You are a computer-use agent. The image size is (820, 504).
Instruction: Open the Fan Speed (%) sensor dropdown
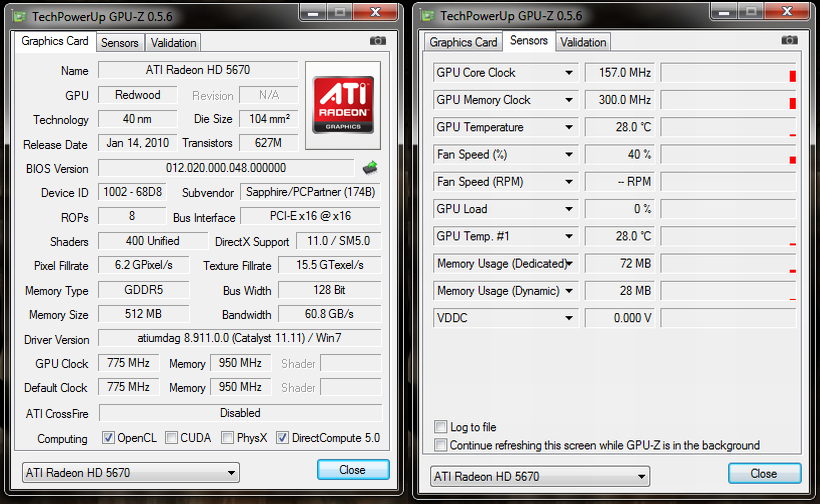(568, 154)
